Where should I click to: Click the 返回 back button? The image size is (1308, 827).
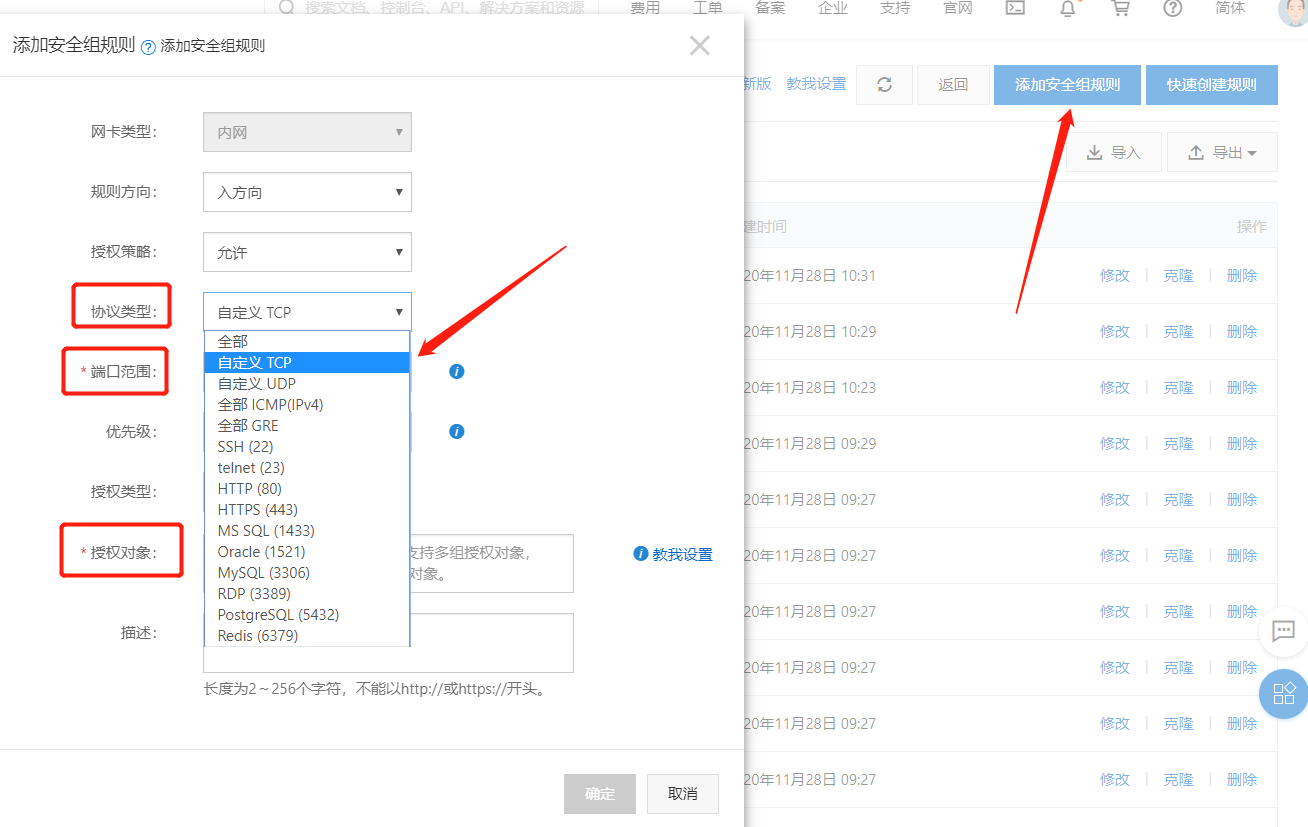(x=953, y=85)
